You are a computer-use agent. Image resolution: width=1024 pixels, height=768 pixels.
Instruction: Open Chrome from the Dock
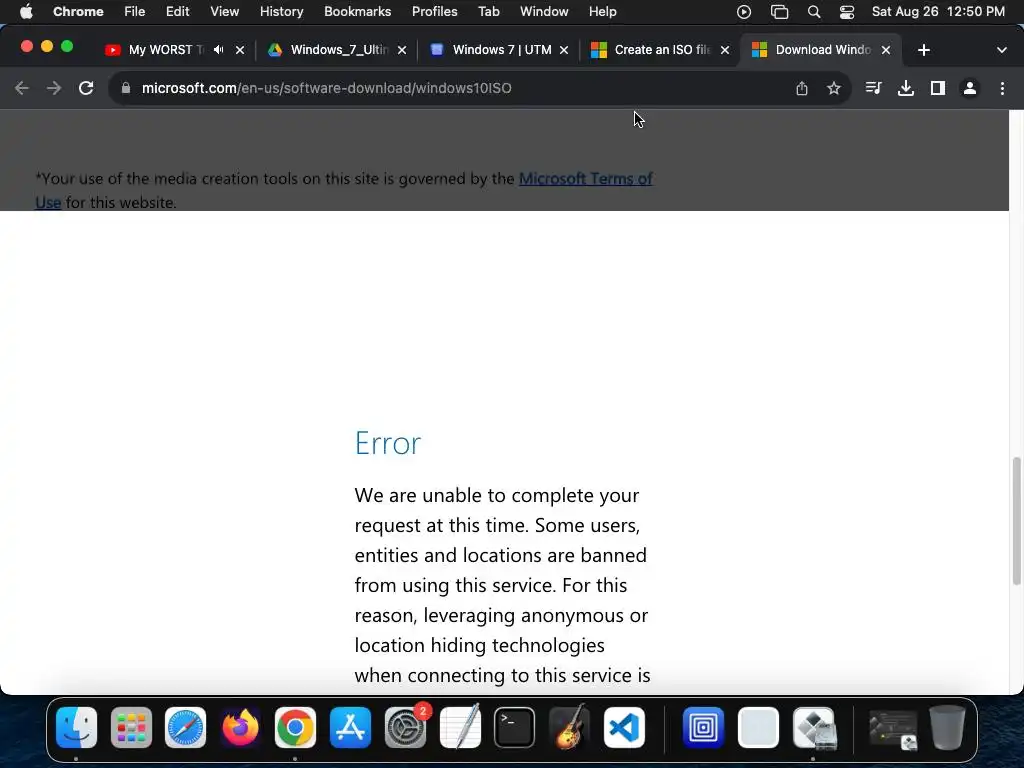pyautogui.click(x=295, y=728)
